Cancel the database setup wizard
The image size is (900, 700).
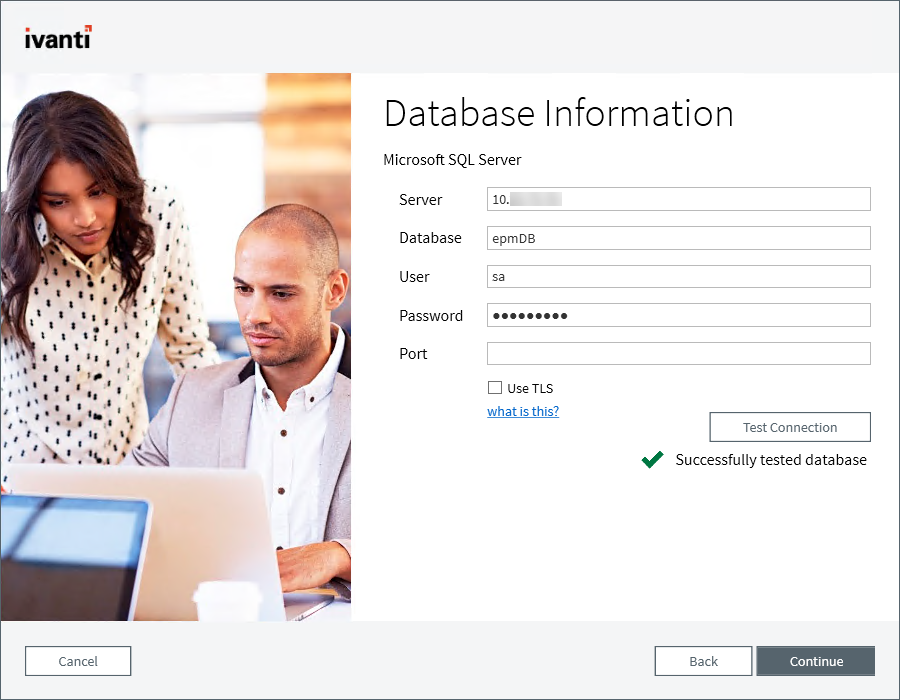pyautogui.click(x=77, y=661)
